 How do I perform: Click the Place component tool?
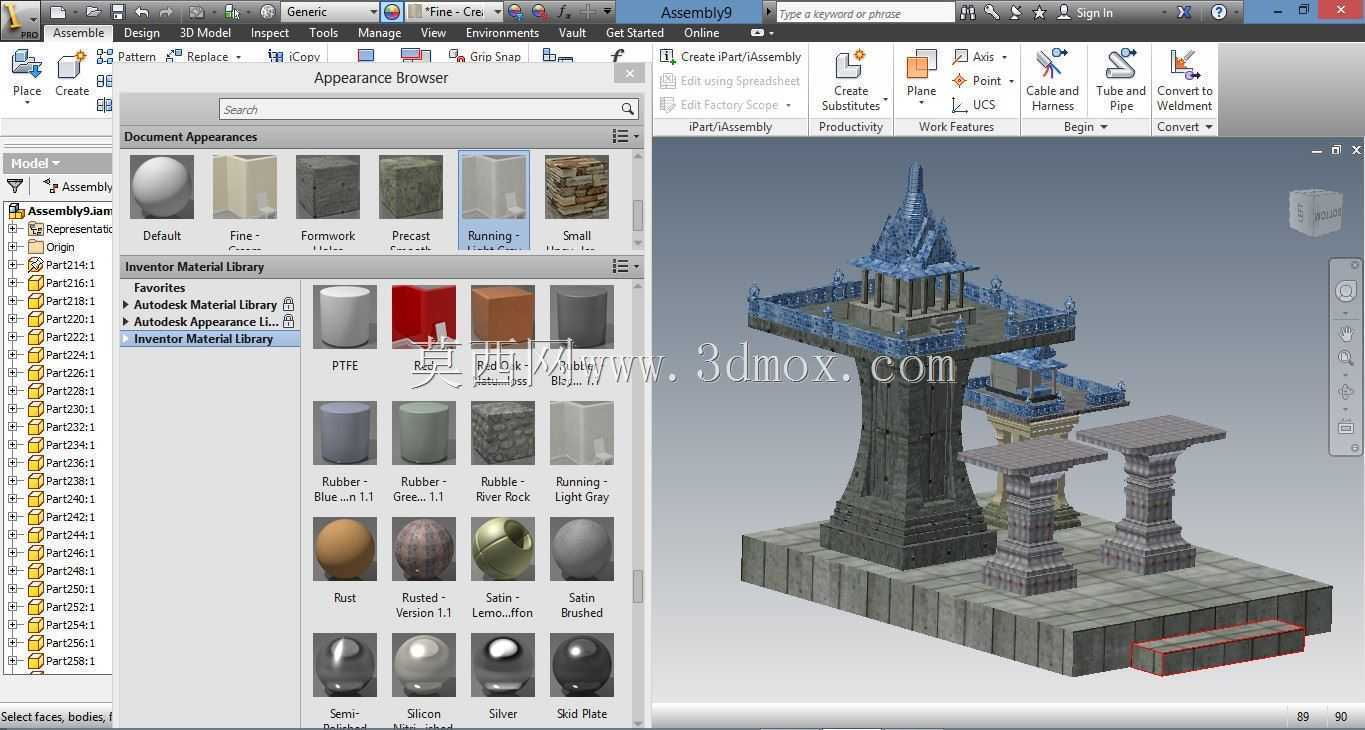[x=27, y=77]
